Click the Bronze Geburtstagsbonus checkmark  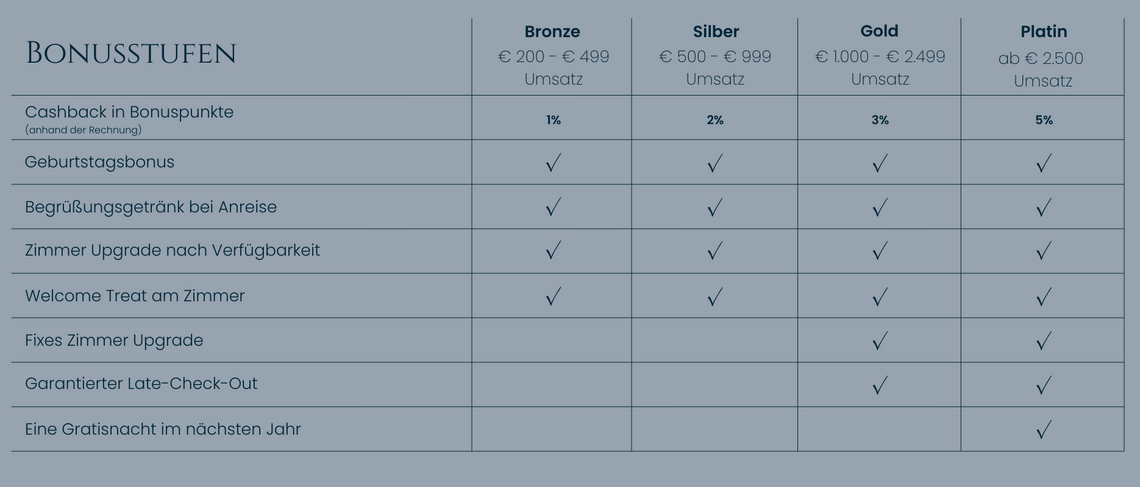553,163
